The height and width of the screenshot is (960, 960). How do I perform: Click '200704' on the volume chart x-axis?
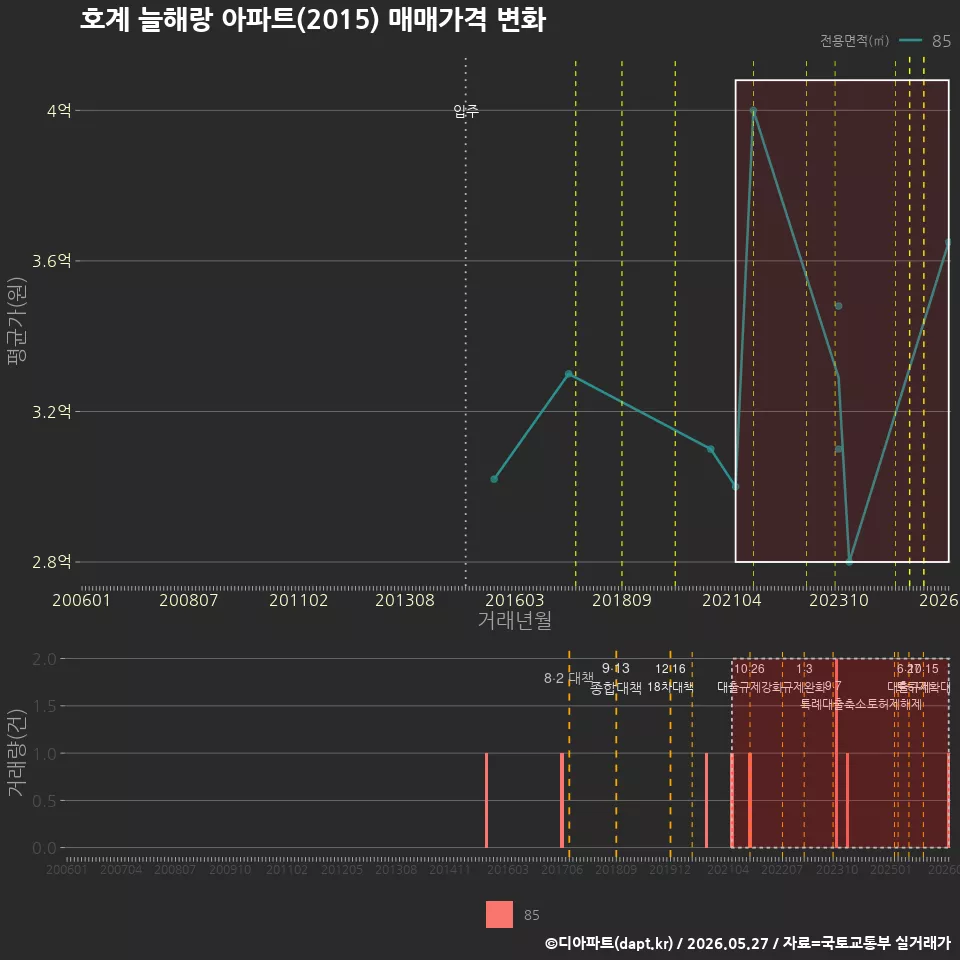click(x=121, y=869)
